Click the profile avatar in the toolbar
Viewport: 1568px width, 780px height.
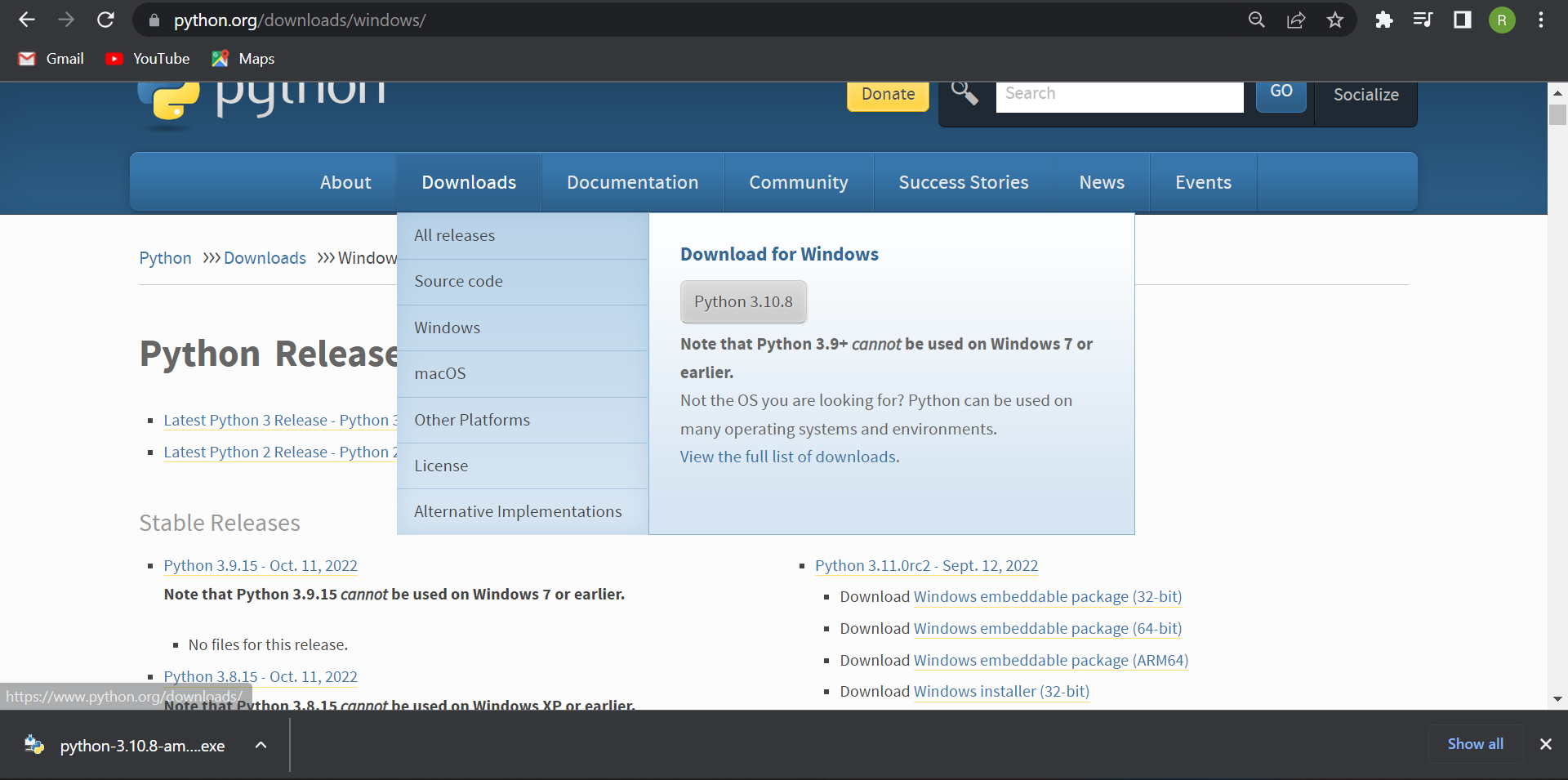pyautogui.click(x=1502, y=20)
